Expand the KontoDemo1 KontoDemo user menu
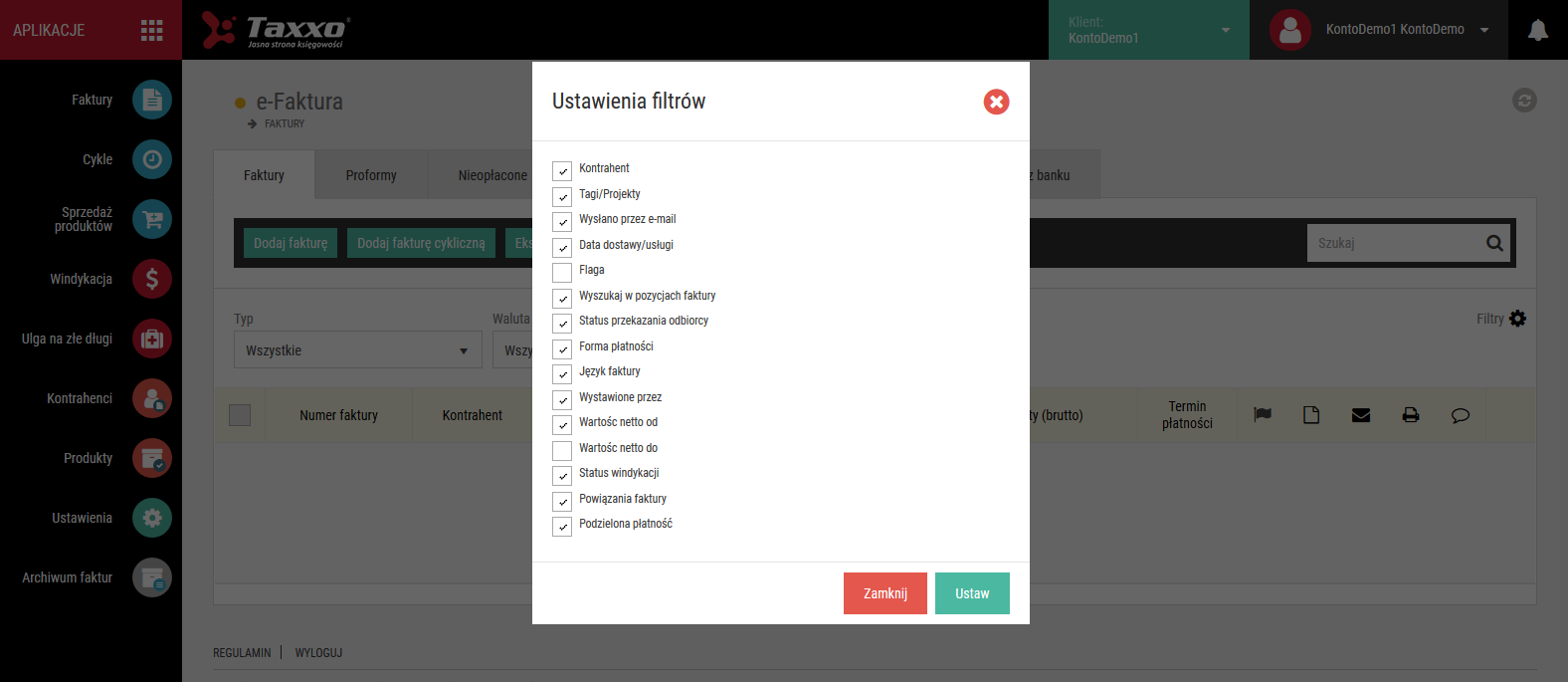The image size is (1568, 682). point(1379,30)
